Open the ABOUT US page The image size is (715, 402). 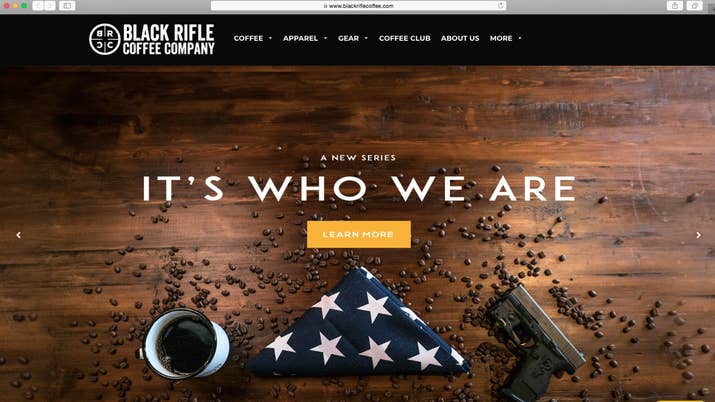coord(460,38)
